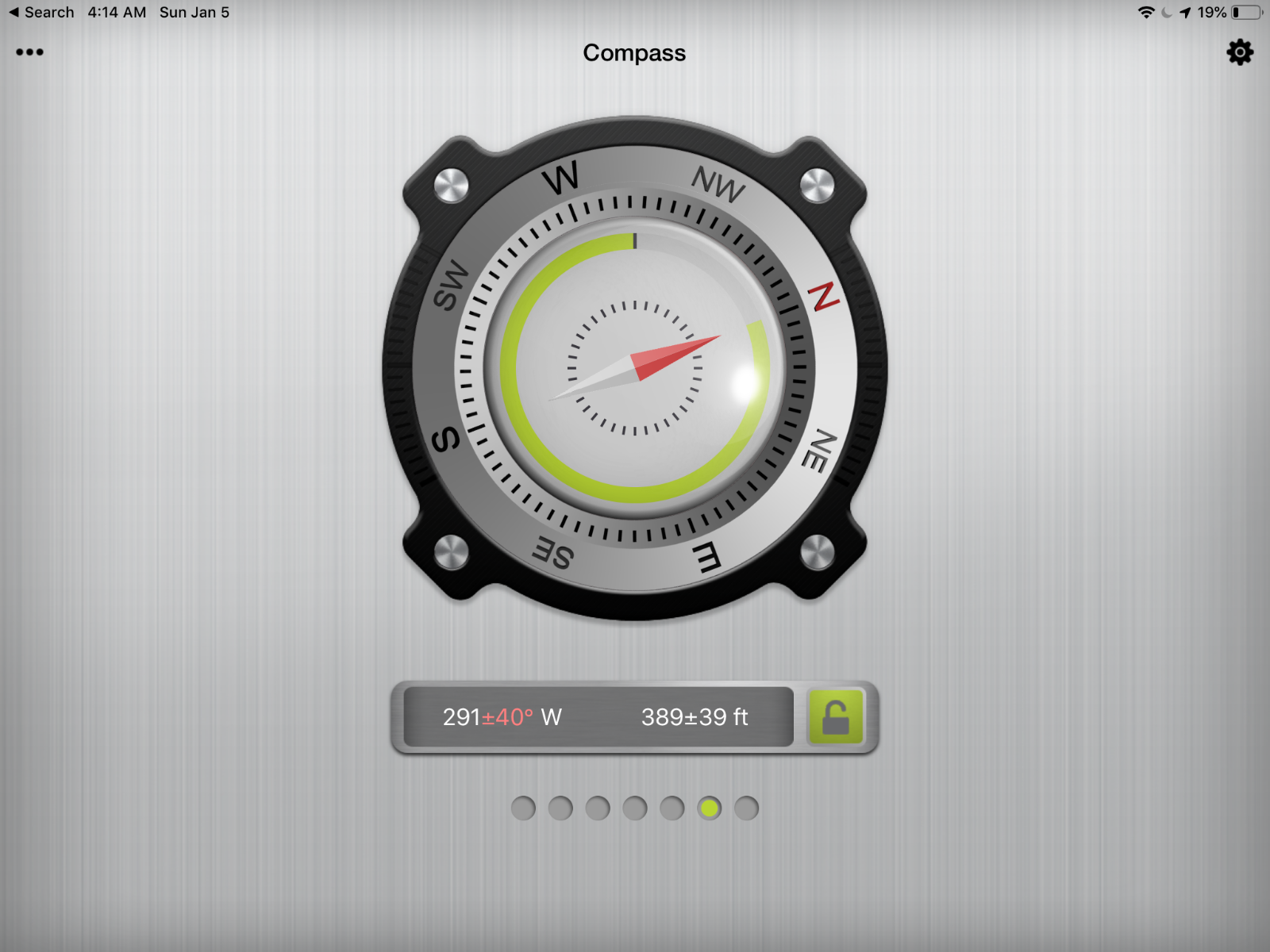This screenshot has width=1270, height=952.
Task: Return to Search via back arrow
Action: click(41, 13)
